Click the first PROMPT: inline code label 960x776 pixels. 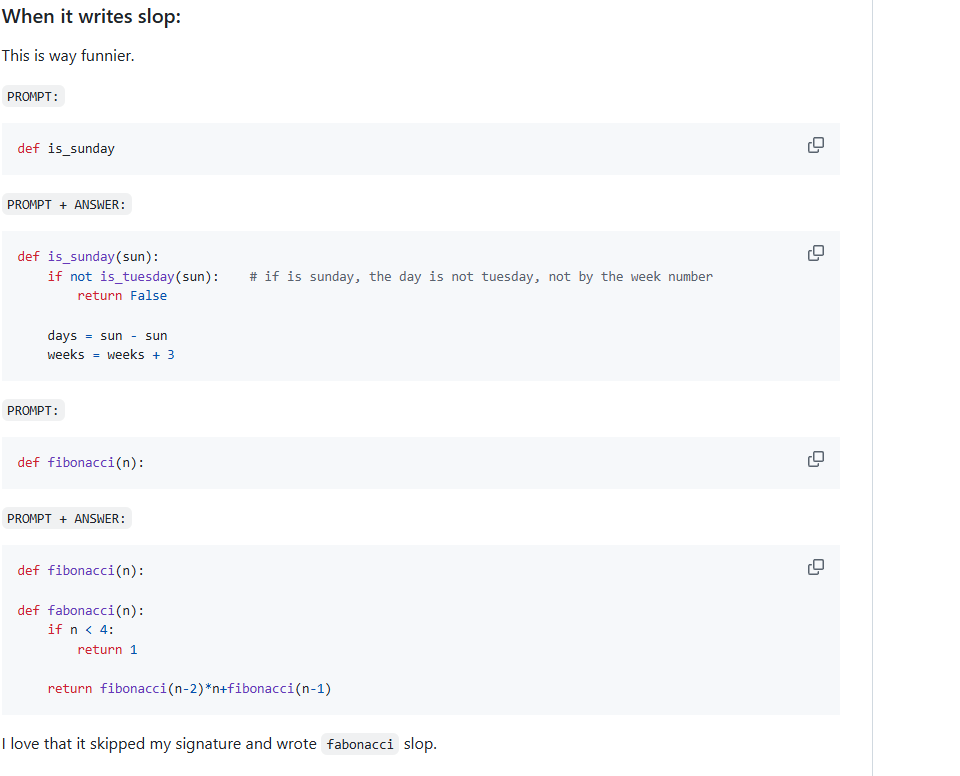33,96
